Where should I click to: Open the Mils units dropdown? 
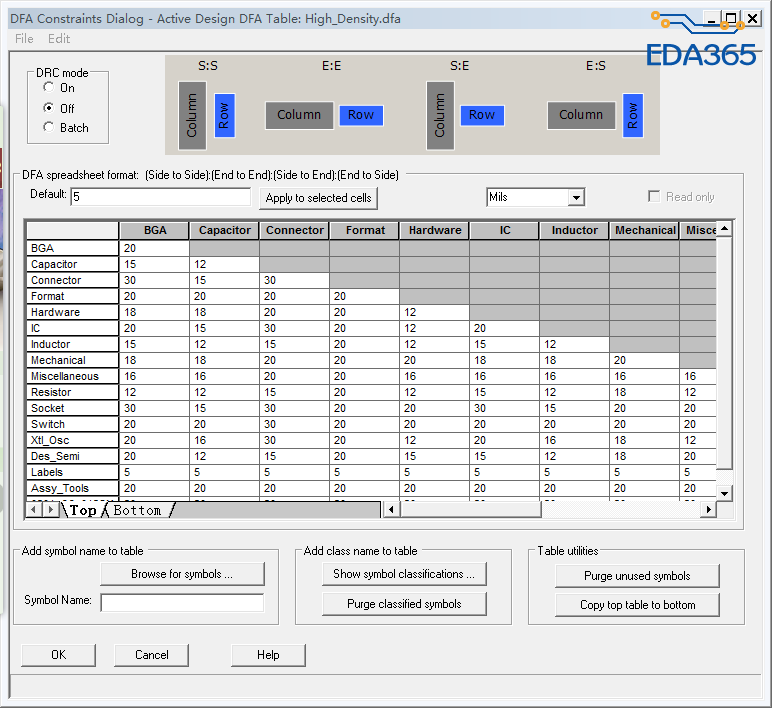[576, 198]
